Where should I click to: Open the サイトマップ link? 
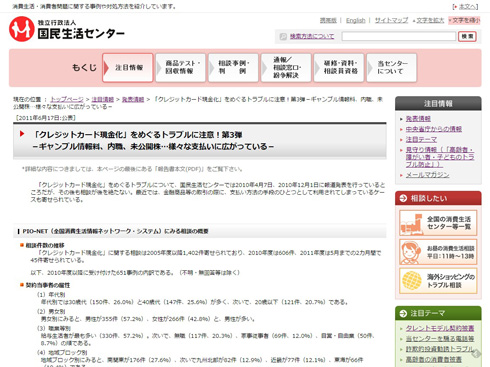tap(391, 20)
